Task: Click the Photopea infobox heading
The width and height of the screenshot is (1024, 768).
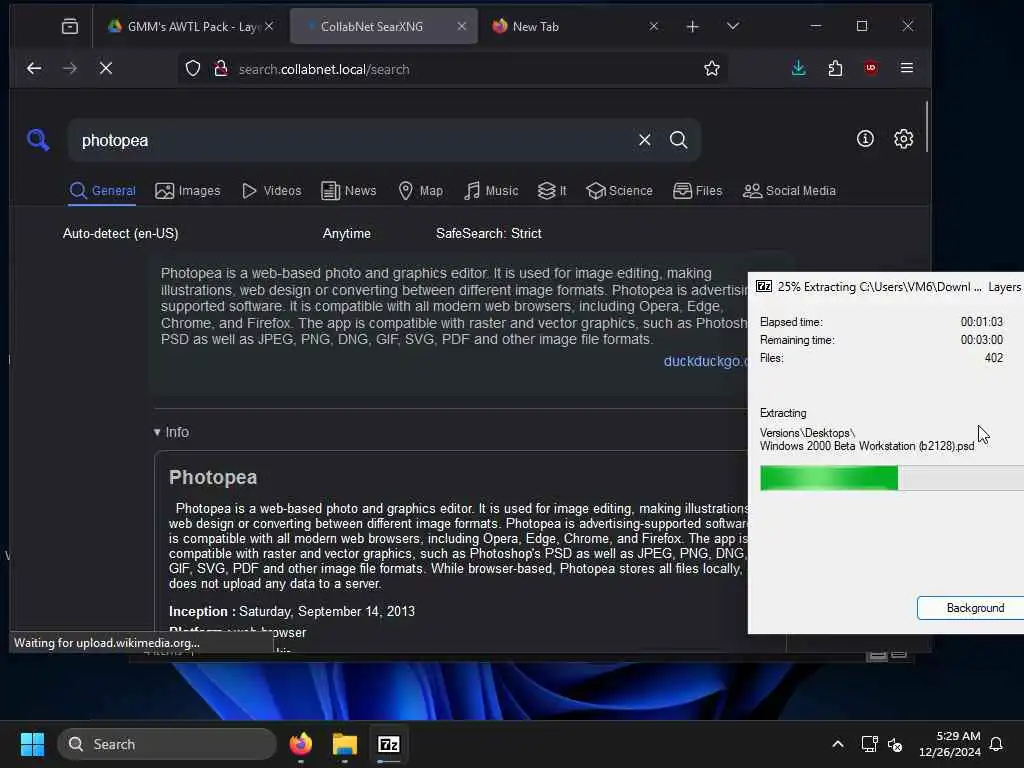Action: click(213, 477)
